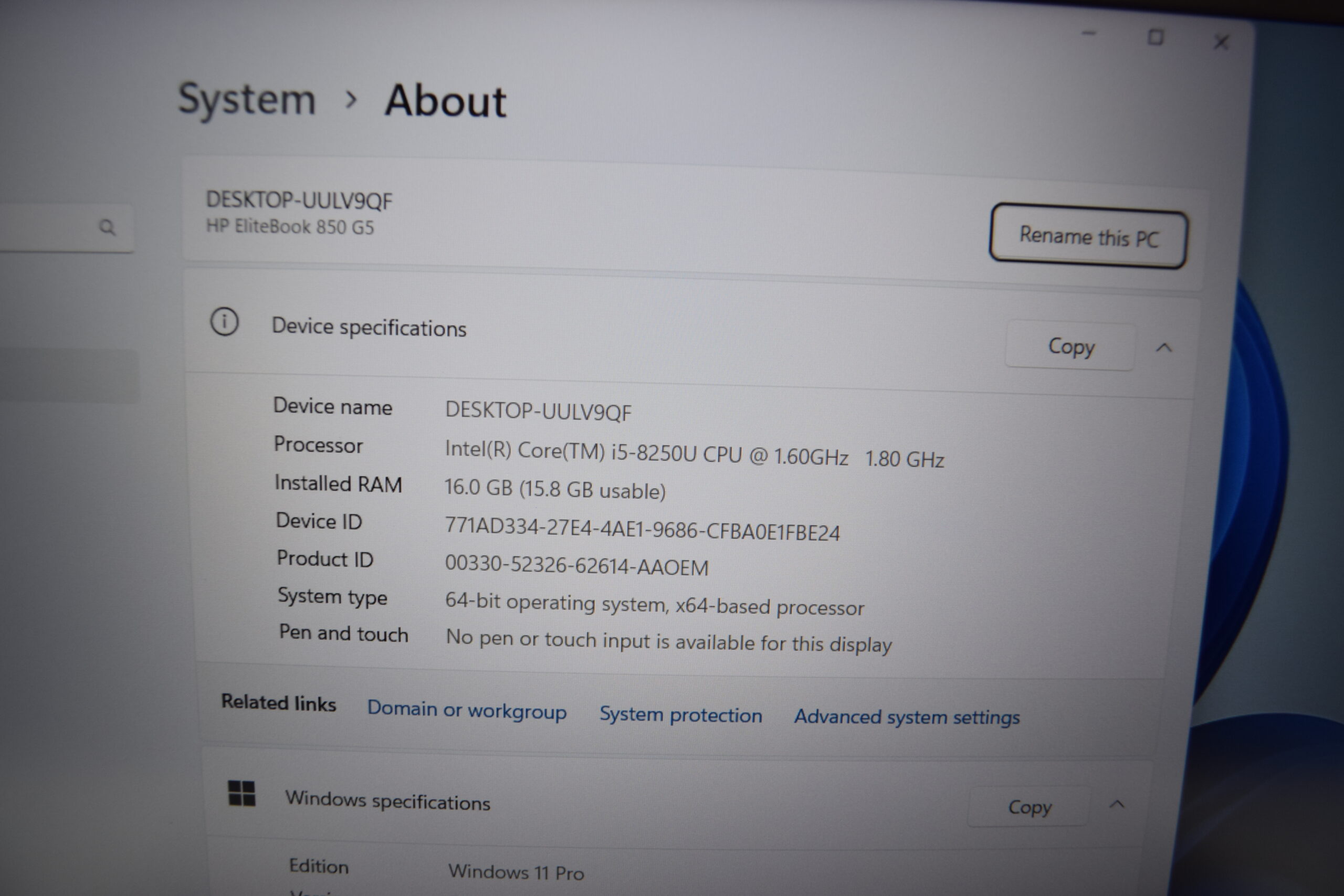Image resolution: width=1344 pixels, height=896 pixels.
Task: Click the Related links label
Action: [x=278, y=703]
